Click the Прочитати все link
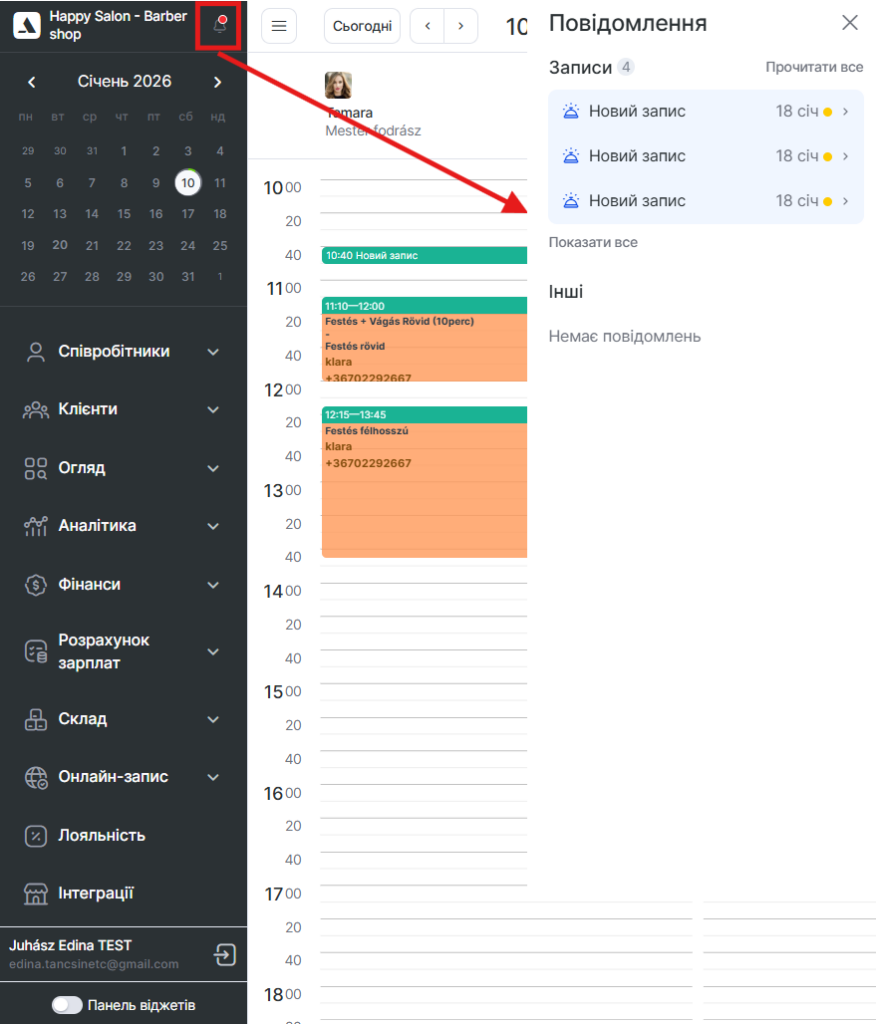The image size is (876, 1024). point(814,67)
